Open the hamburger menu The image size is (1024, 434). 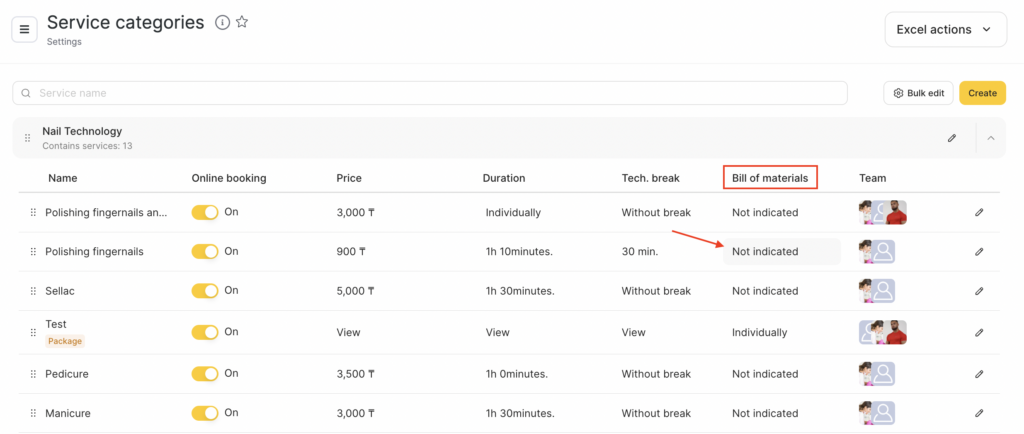point(25,29)
